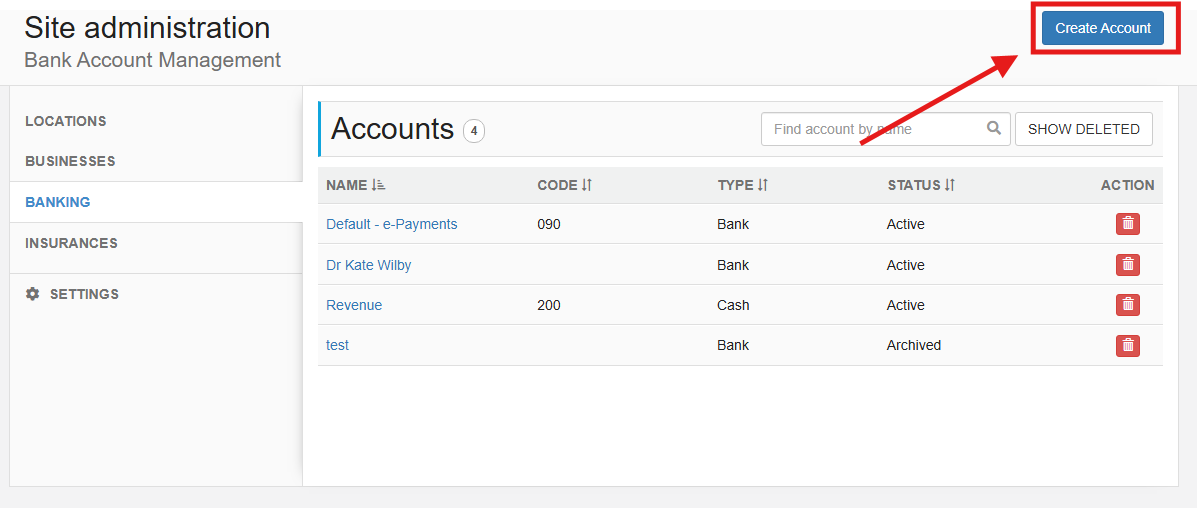Click the Bank Account Management subtitle
This screenshot has height=508, width=1197.
(153, 60)
